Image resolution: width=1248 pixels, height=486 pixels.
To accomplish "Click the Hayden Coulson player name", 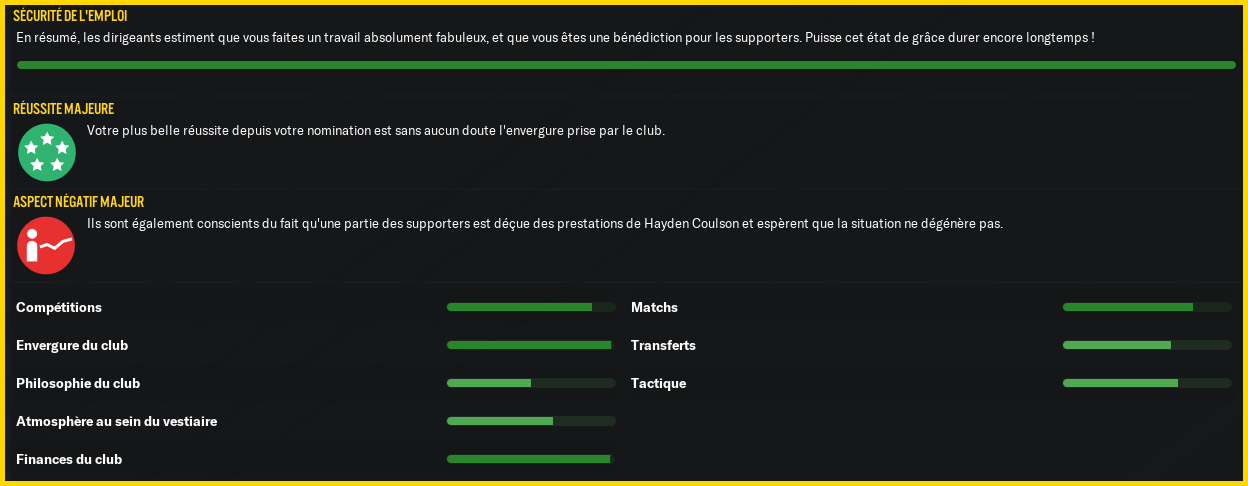I will (x=693, y=224).
